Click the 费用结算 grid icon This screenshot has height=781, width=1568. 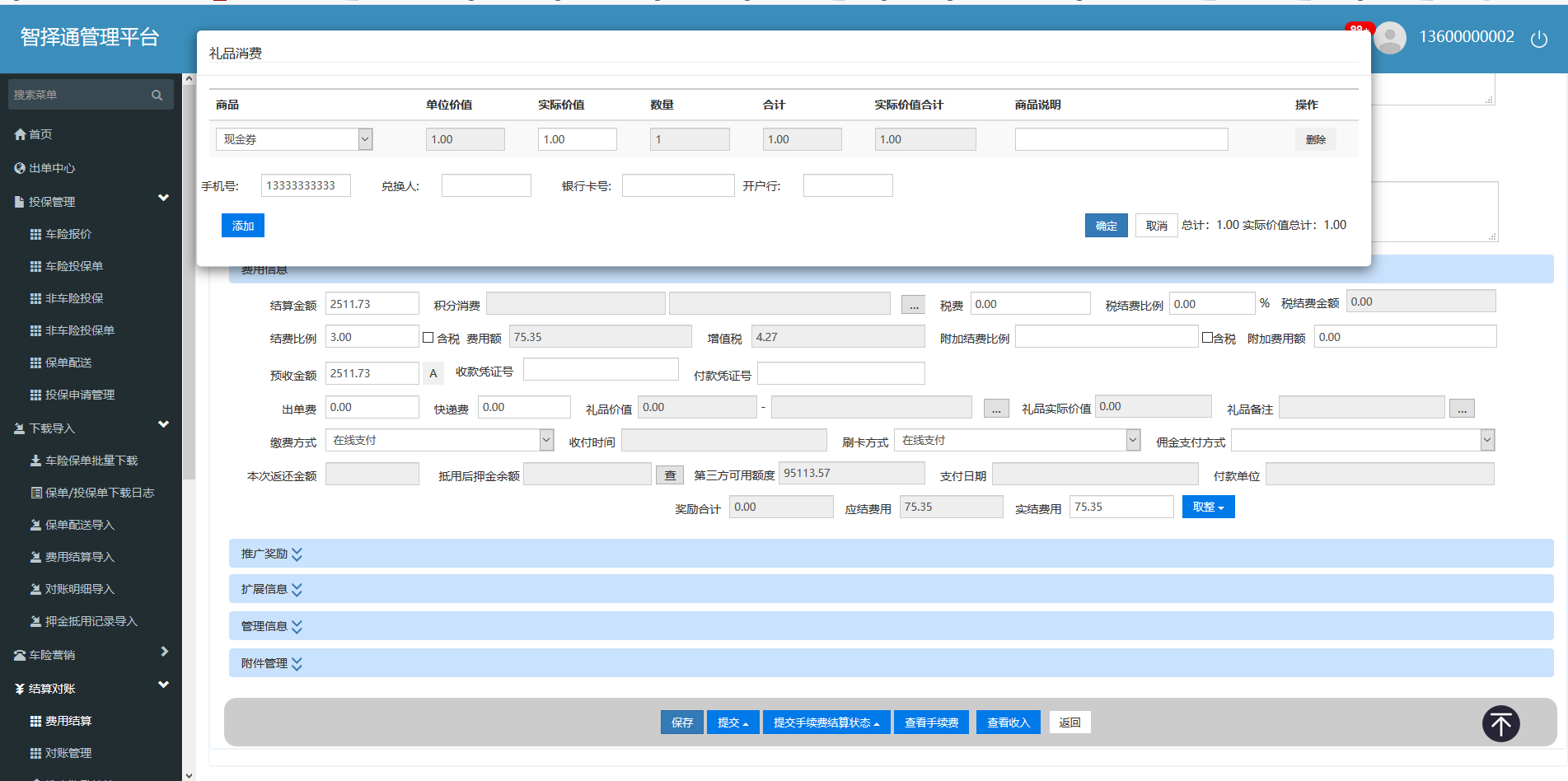point(35,722)
